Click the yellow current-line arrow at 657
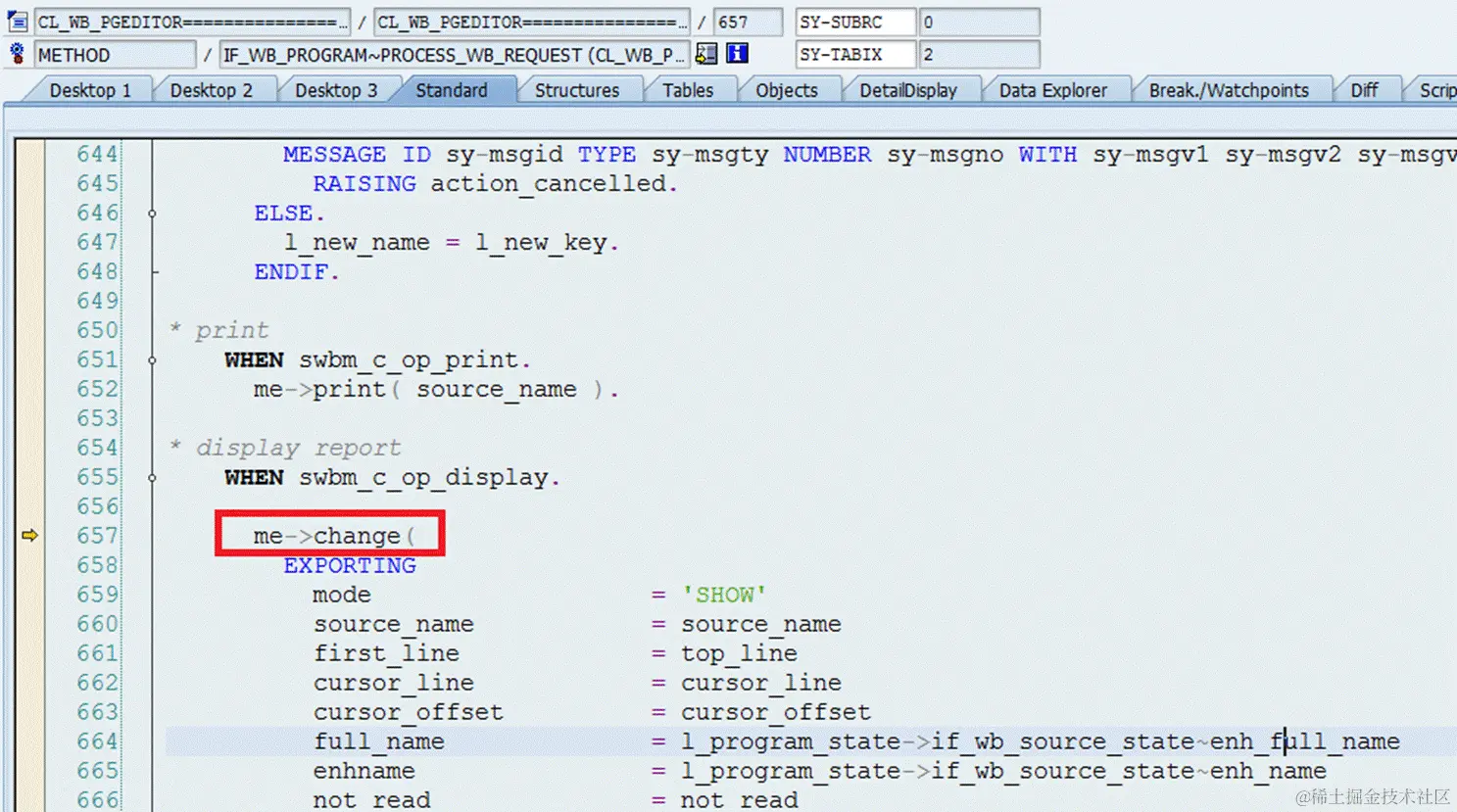This screenshot has height=812, width=1457. 29,535
